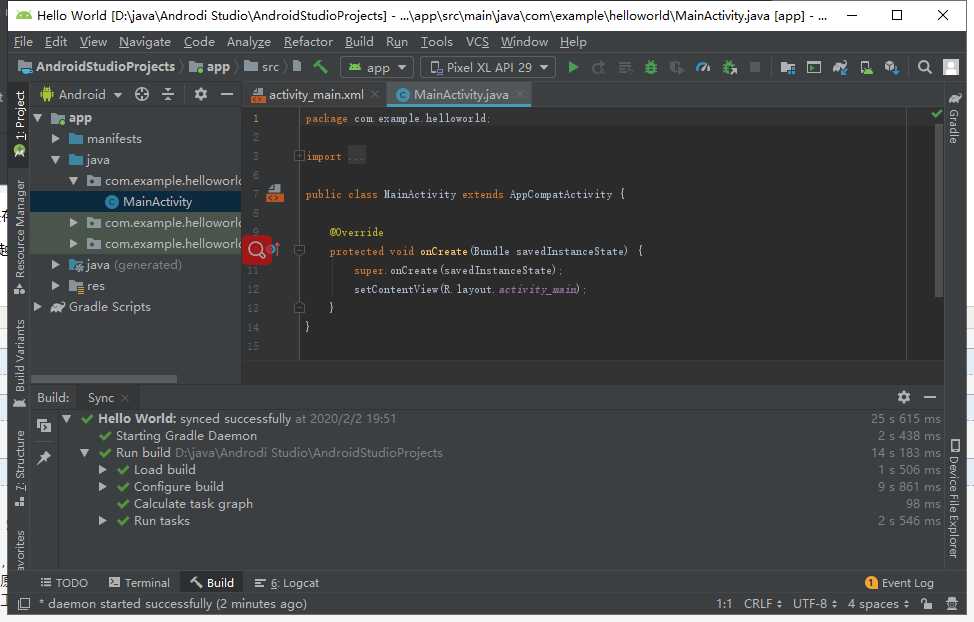The width and height of the screenshot is (974, 622).
Task: Click the related XML file gutter icon
Action: (x=275, y=193)
